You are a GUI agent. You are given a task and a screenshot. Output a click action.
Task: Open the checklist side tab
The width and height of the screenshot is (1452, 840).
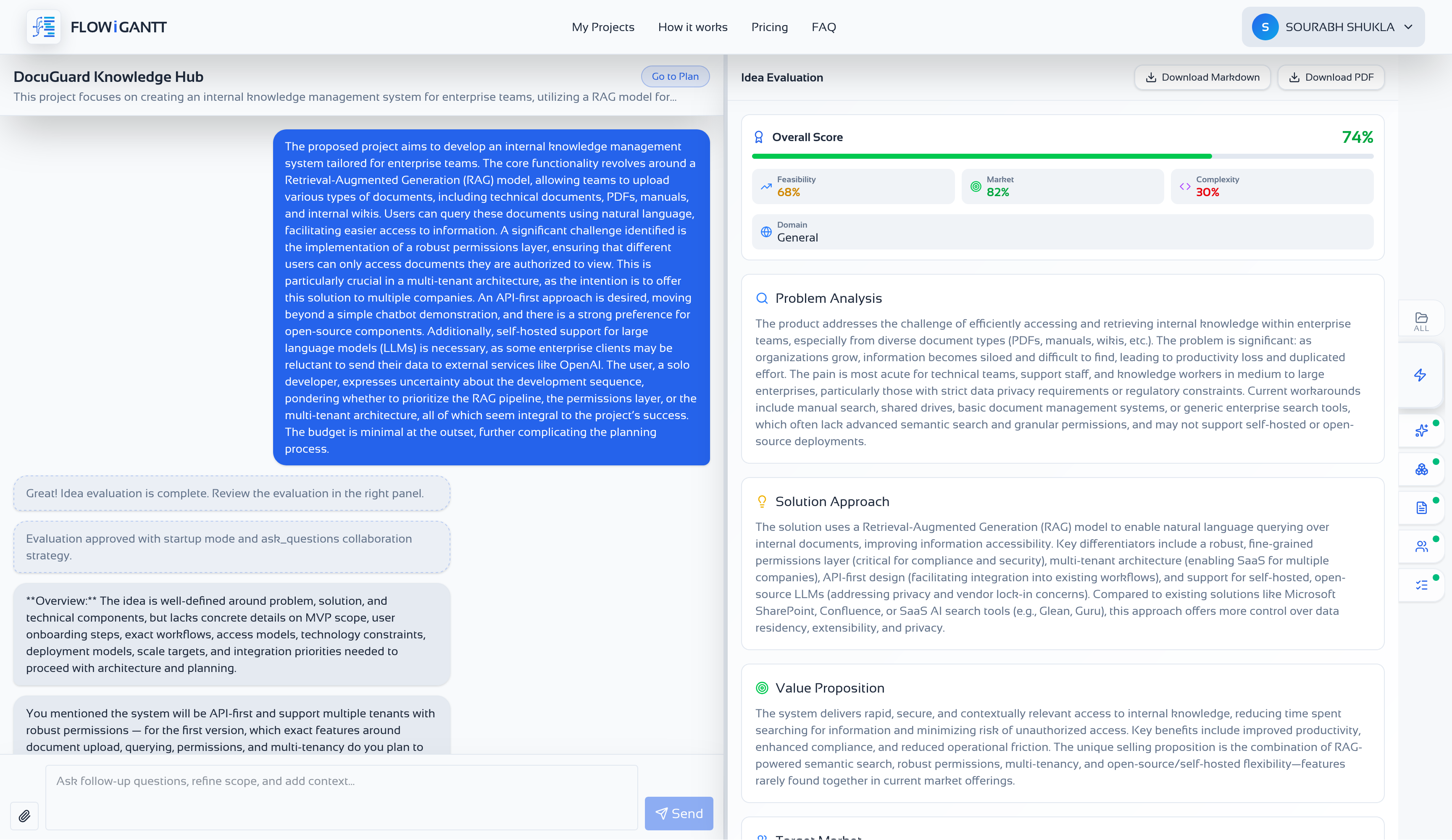pyautogui.click(x=1421, y=585)
